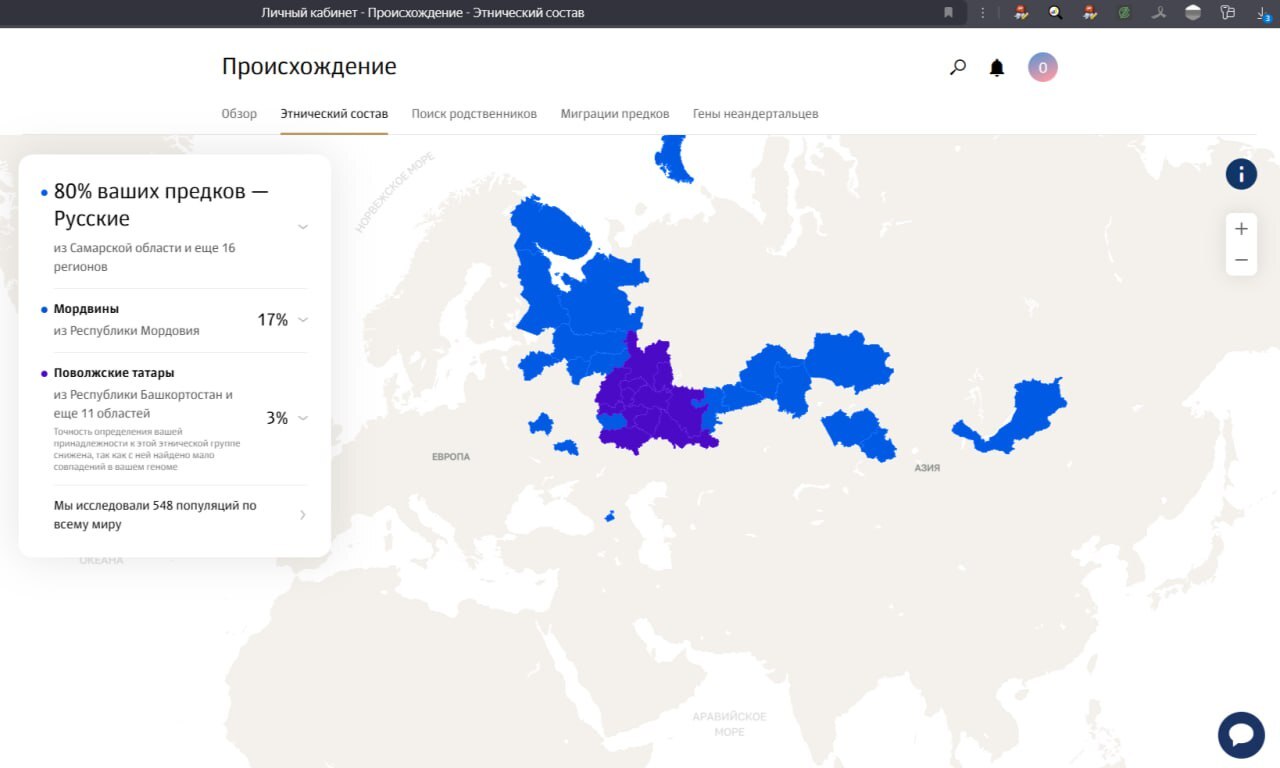Select the Этнический состав tab

pos(334,114)
